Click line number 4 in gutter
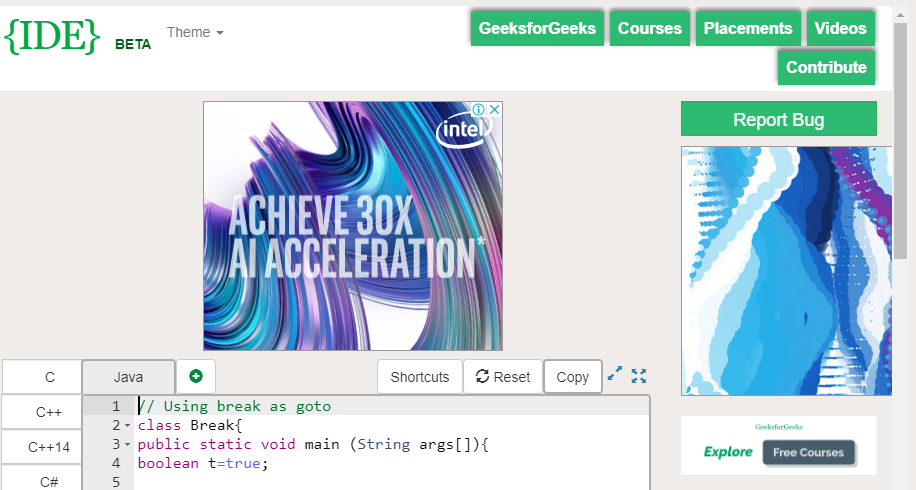Viewport: 916px width, 490px height. [116, 464]
